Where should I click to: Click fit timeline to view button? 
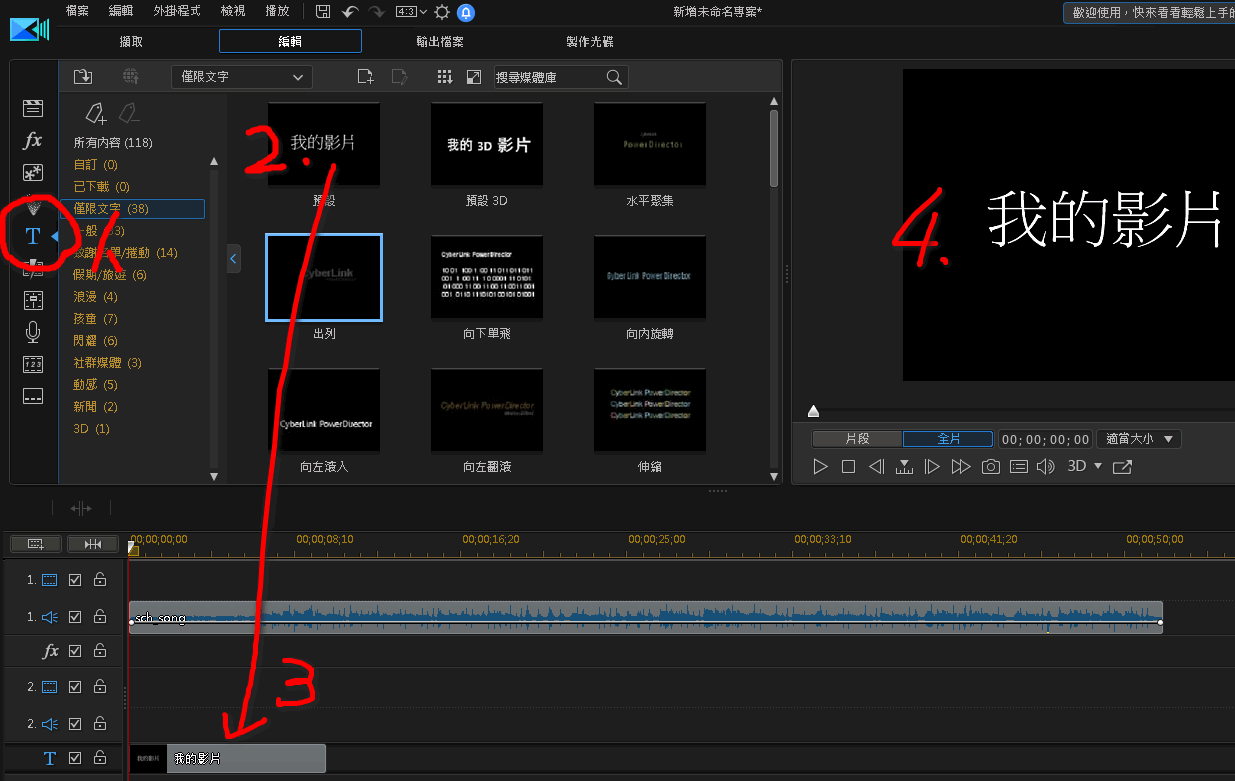[x=93, y=544]
